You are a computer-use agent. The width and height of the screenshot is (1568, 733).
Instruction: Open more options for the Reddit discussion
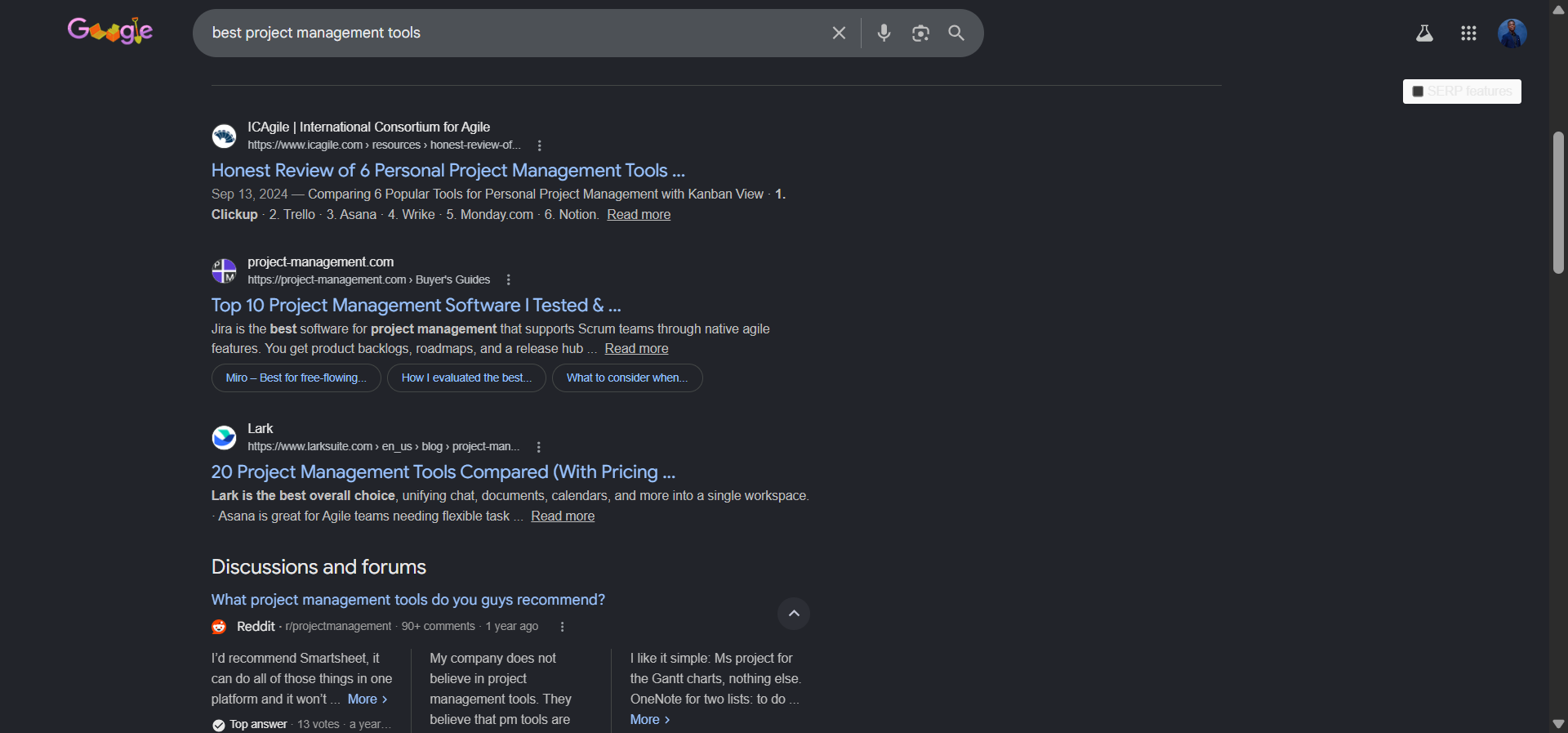562,627
